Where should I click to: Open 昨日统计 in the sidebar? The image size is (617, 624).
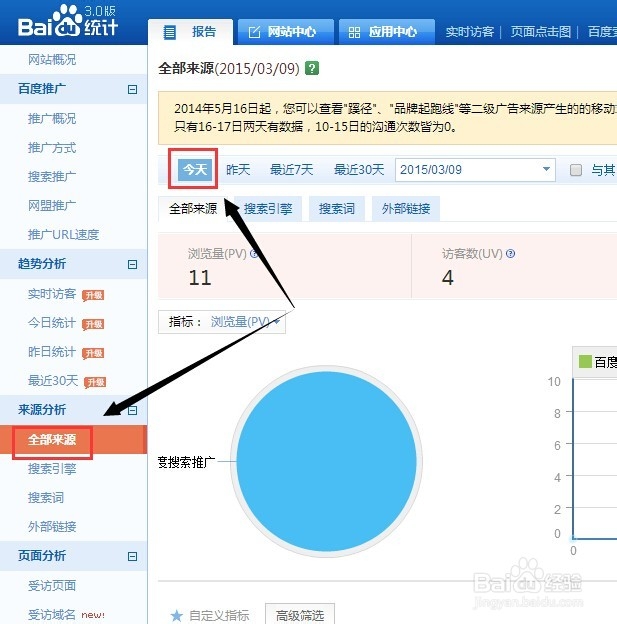tap(52, 352)
